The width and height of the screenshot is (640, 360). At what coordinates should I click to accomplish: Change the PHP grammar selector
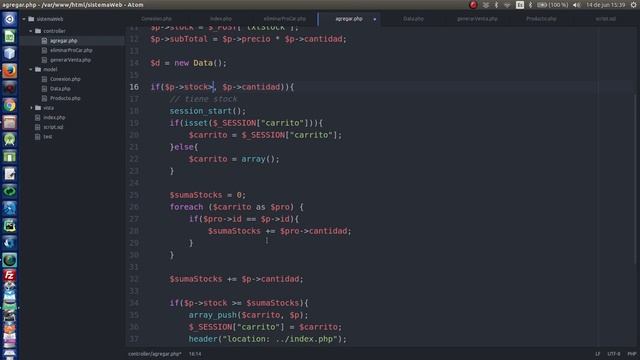(x=632, y=354)
